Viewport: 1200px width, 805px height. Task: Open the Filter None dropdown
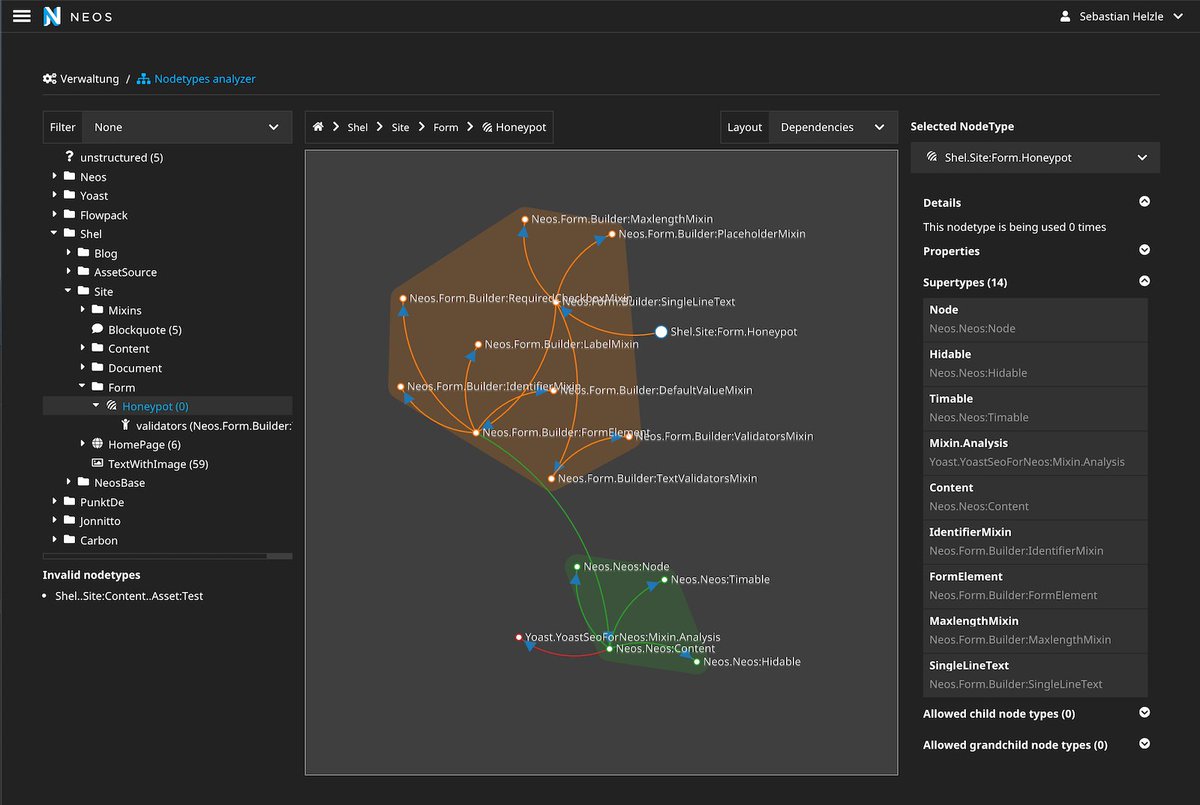pyautogui.click(x=186, y=127)
